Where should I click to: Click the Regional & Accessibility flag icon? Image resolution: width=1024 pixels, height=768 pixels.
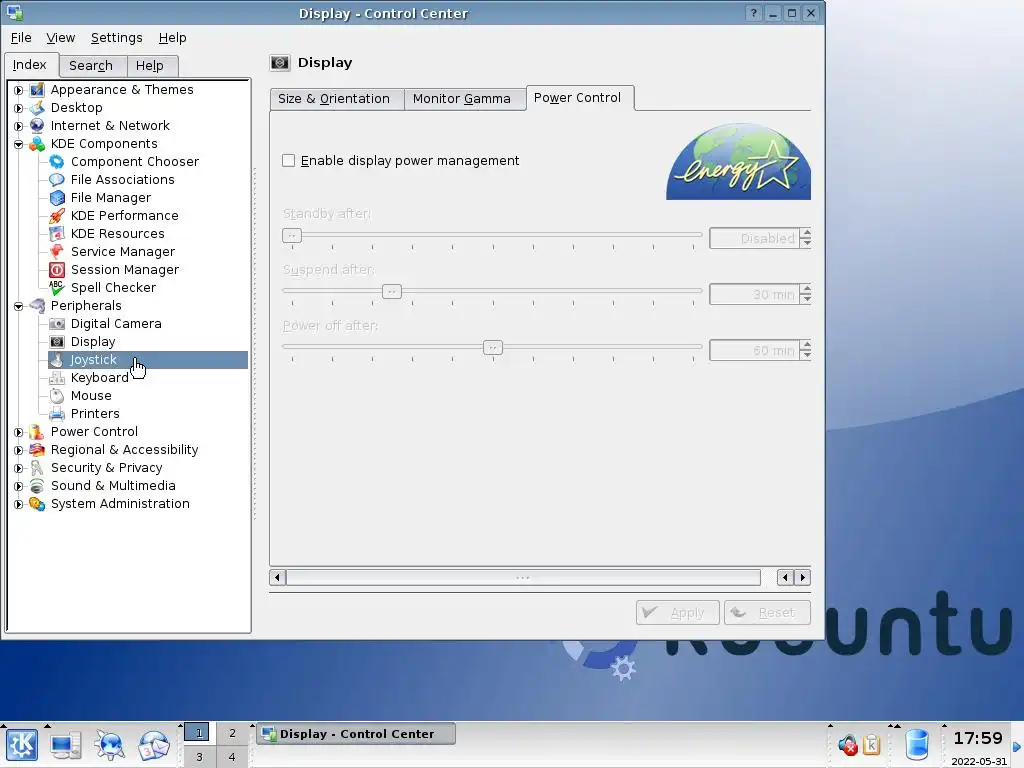tap(37, 450)
